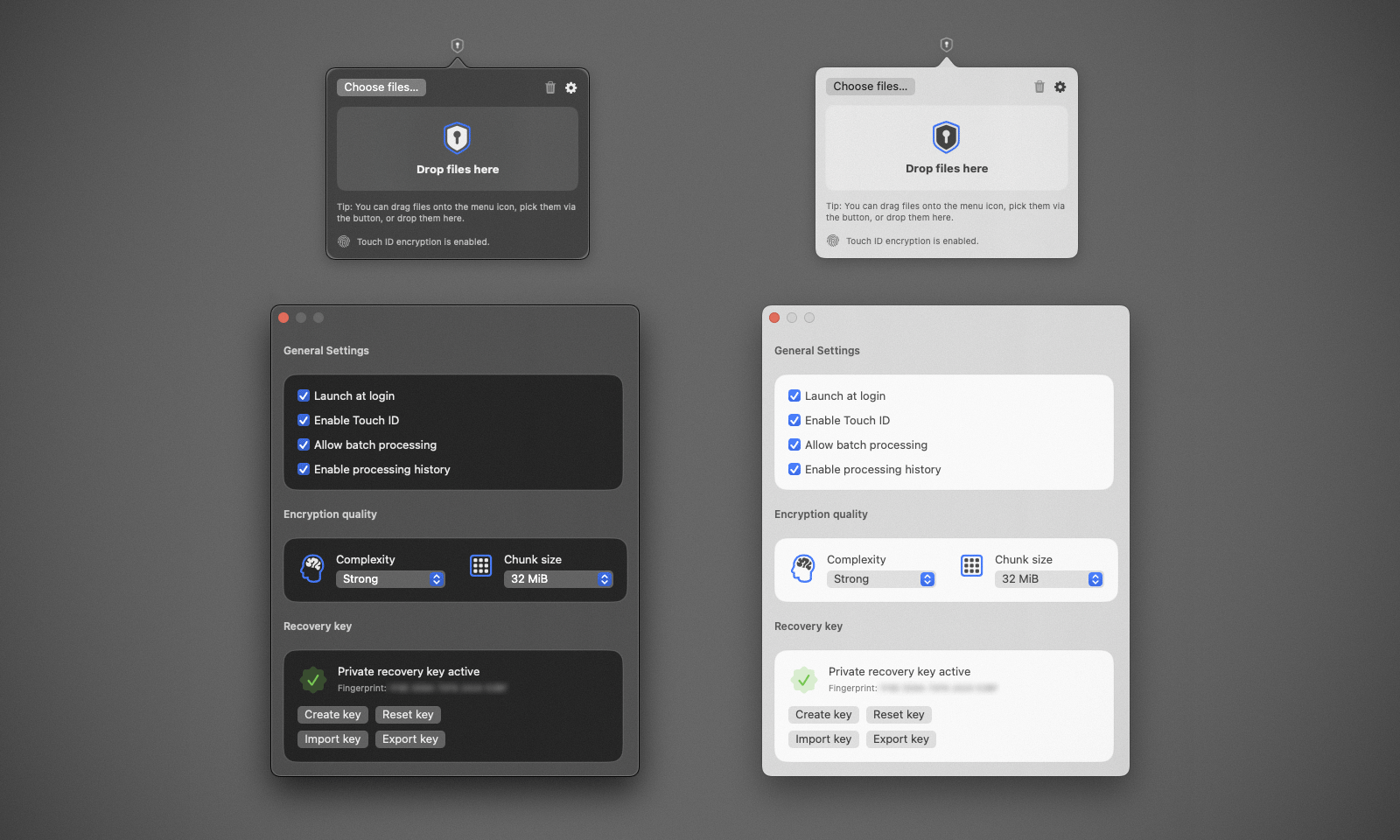Click the shield menu bar icon above dark popover
Screen dimensions: 1400x840
(458, 45)
